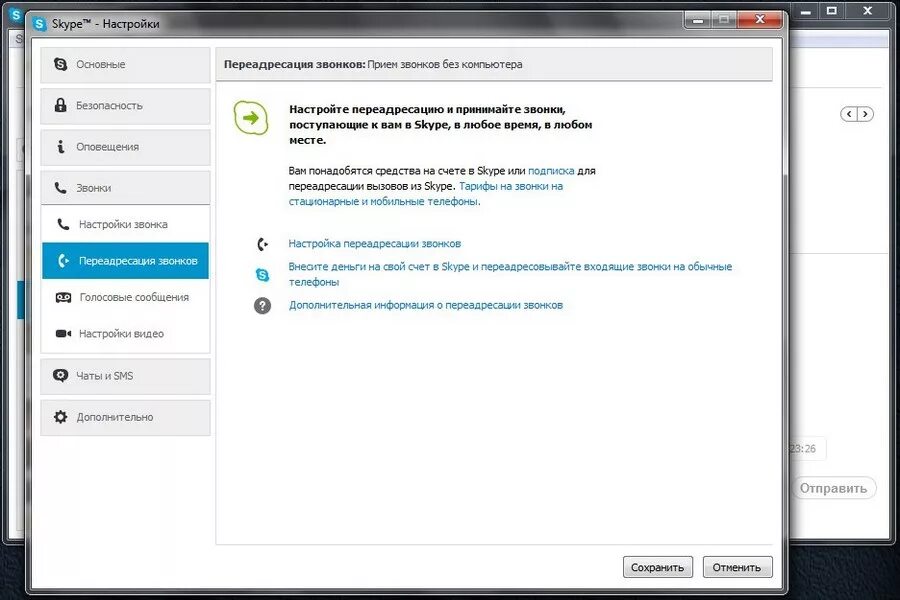Open the Безопасность settings section
900x600 pixels.
click(x=125, y=106)
